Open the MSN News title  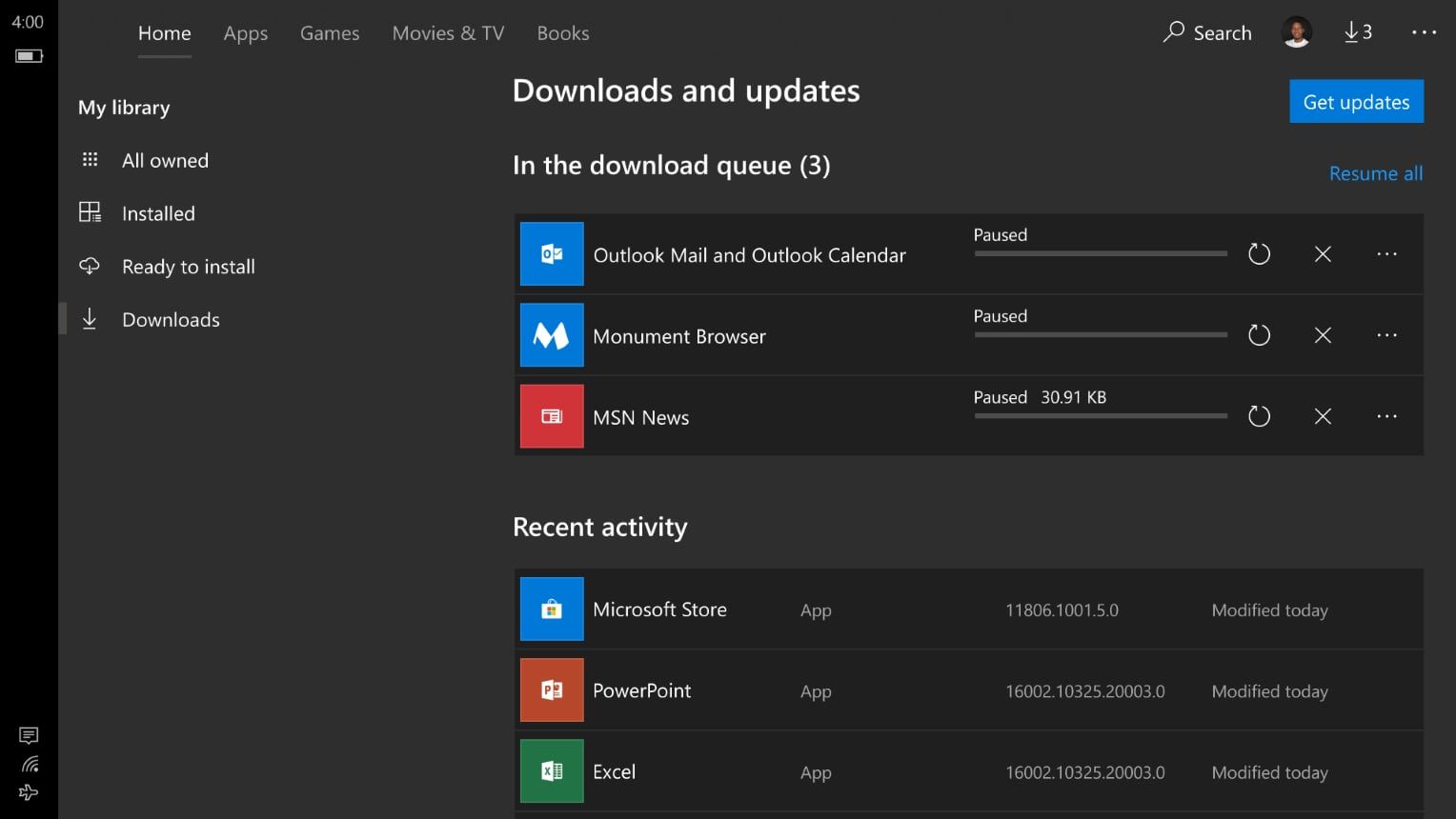[x=640, y=417]
